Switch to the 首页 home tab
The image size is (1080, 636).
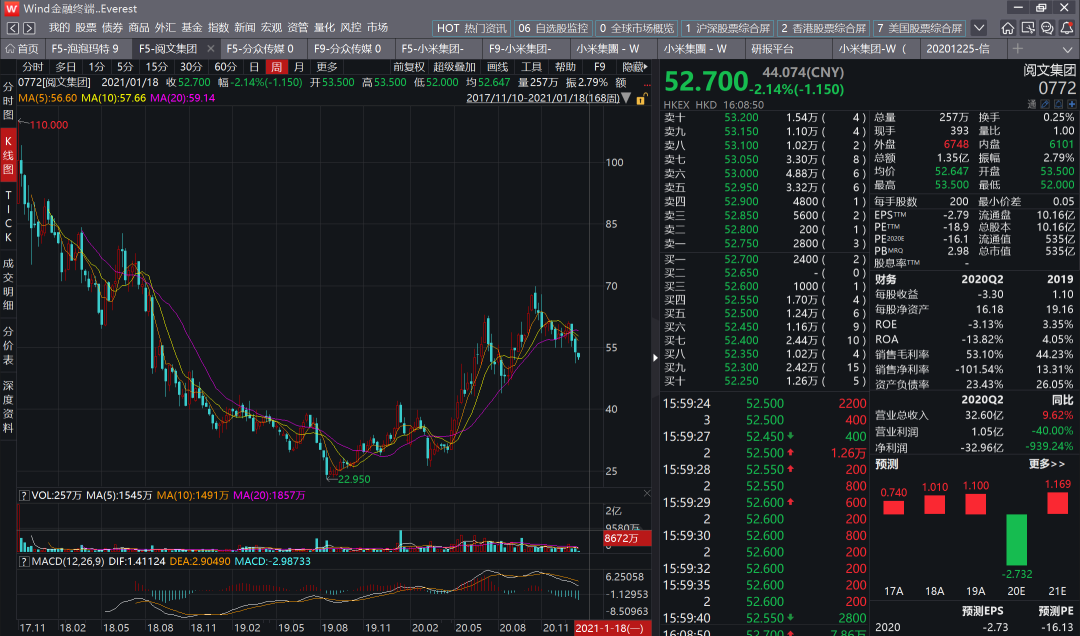pos(22,49)
